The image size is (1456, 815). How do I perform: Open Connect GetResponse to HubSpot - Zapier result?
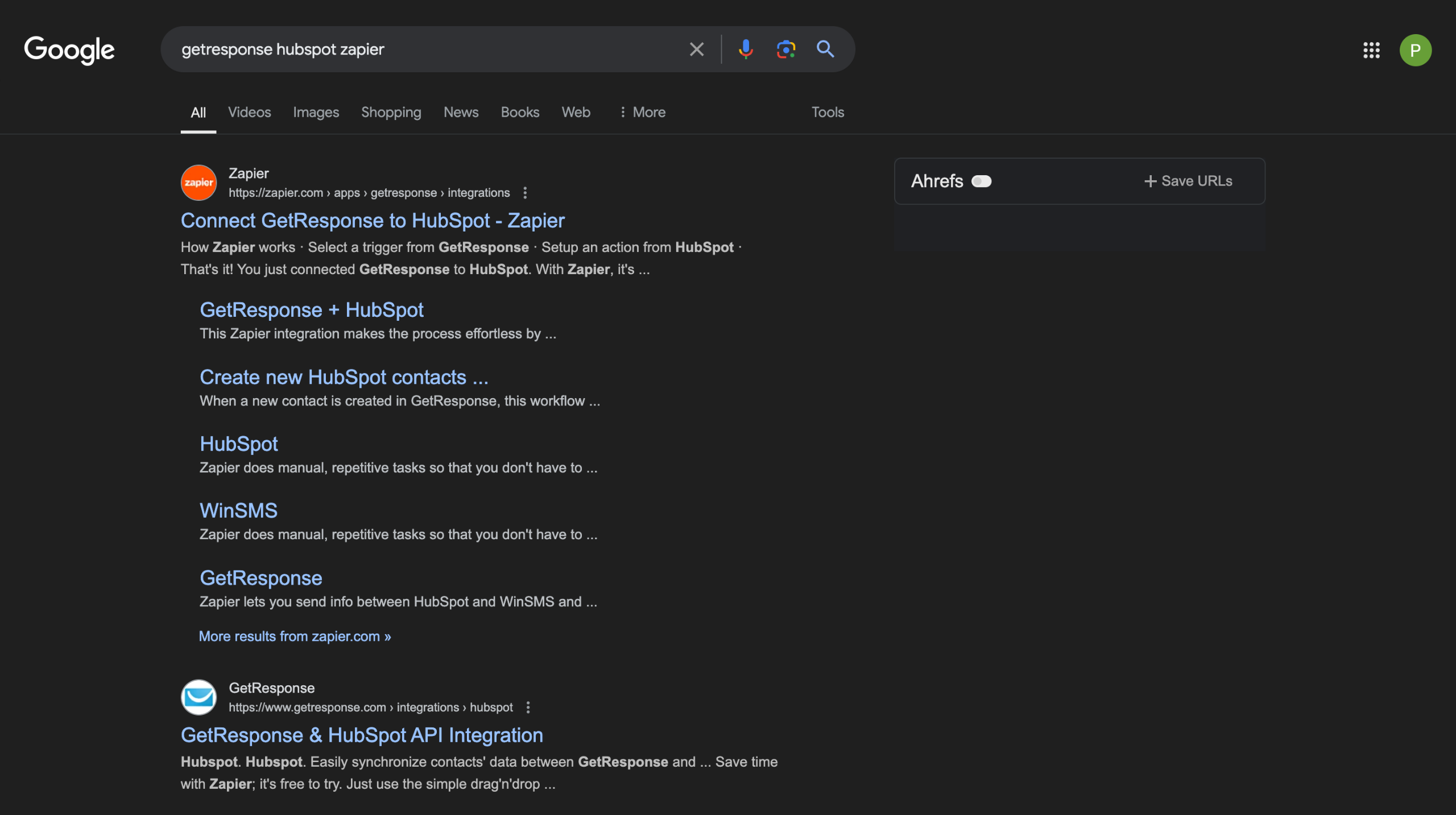pos(373,221)
